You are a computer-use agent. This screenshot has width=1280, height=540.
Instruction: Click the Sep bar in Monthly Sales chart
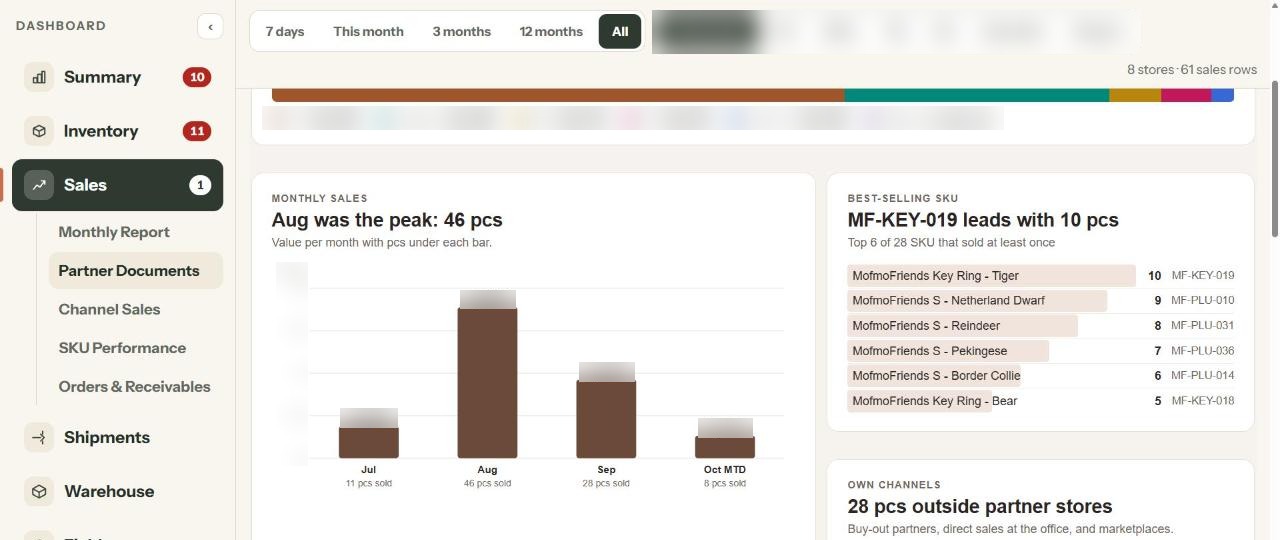606,419
